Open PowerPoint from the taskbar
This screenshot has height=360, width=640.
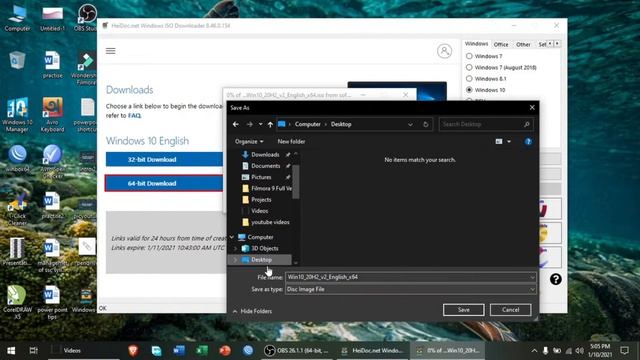[x=225, y=351]
